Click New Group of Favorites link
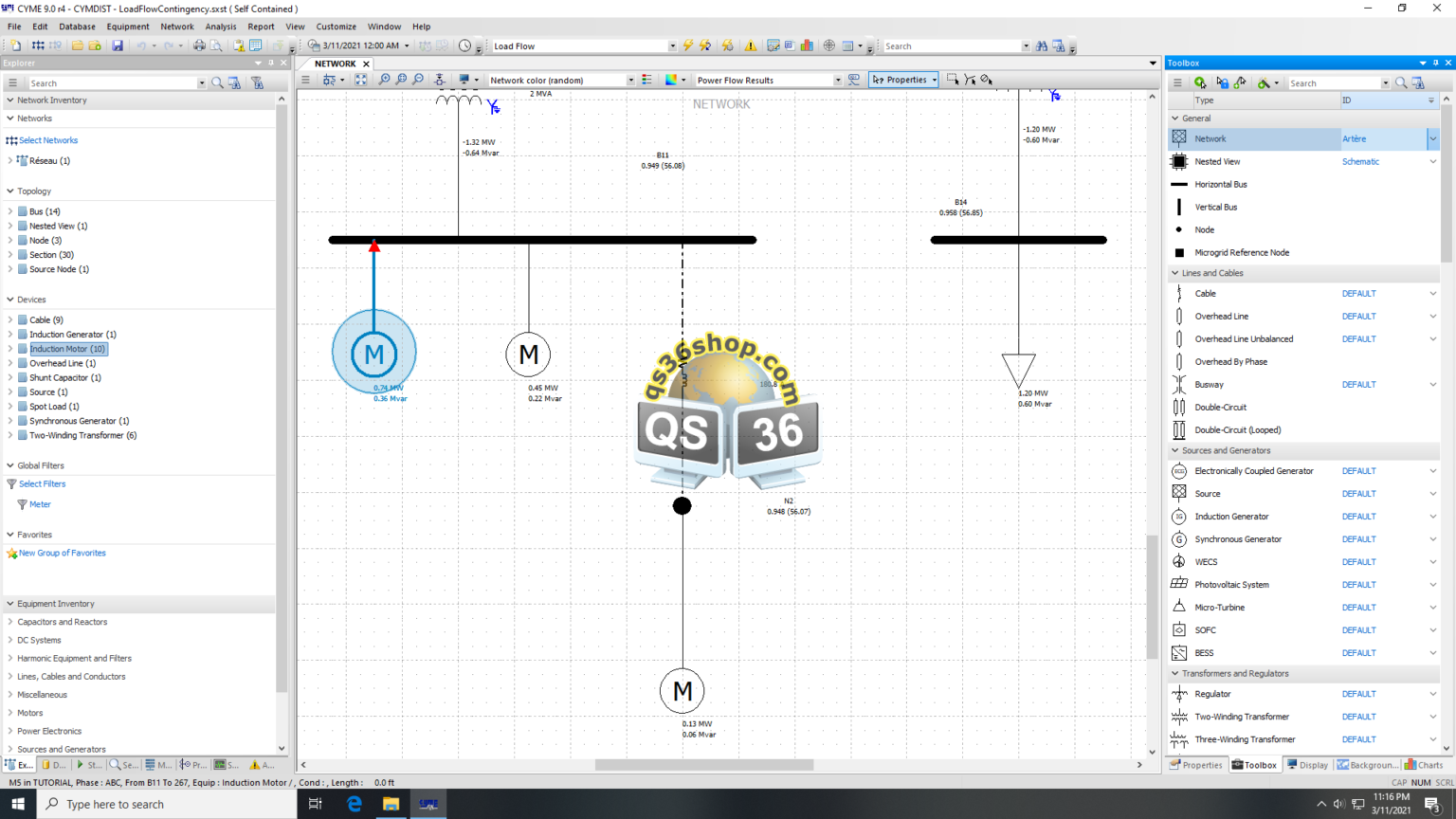Viewport: 1456px width, 819px height. click(63, 553)
